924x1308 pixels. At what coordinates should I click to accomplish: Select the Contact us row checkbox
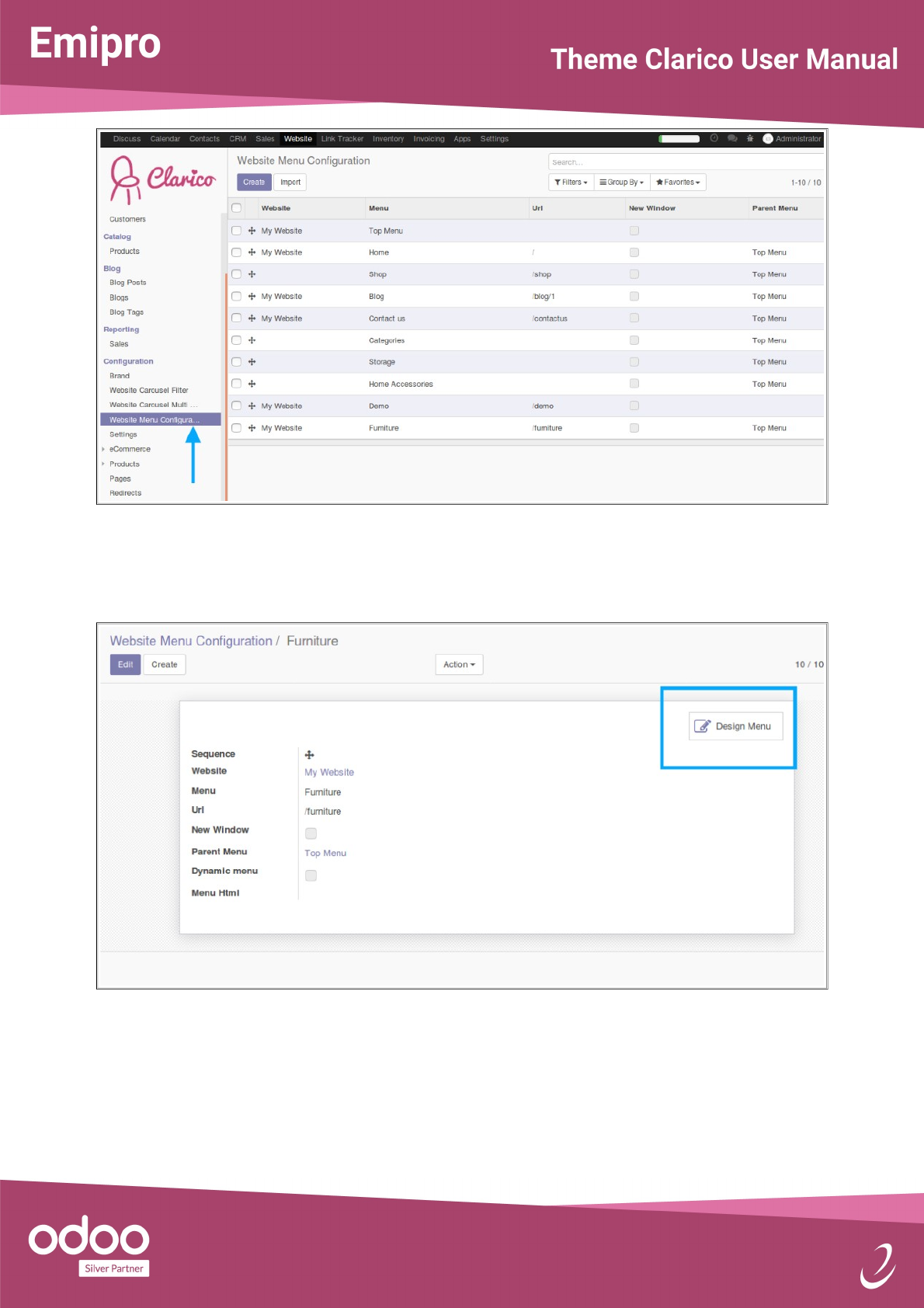[x=236, y=318]
